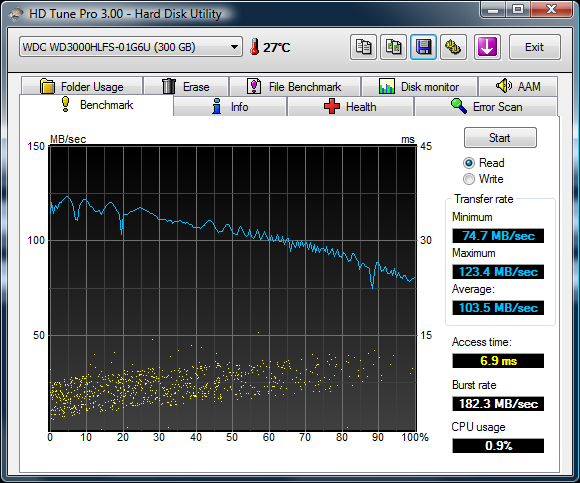
Task: Expand the WDC WD3000HLFS drive dropdown arrow
Action: [234, 47]
